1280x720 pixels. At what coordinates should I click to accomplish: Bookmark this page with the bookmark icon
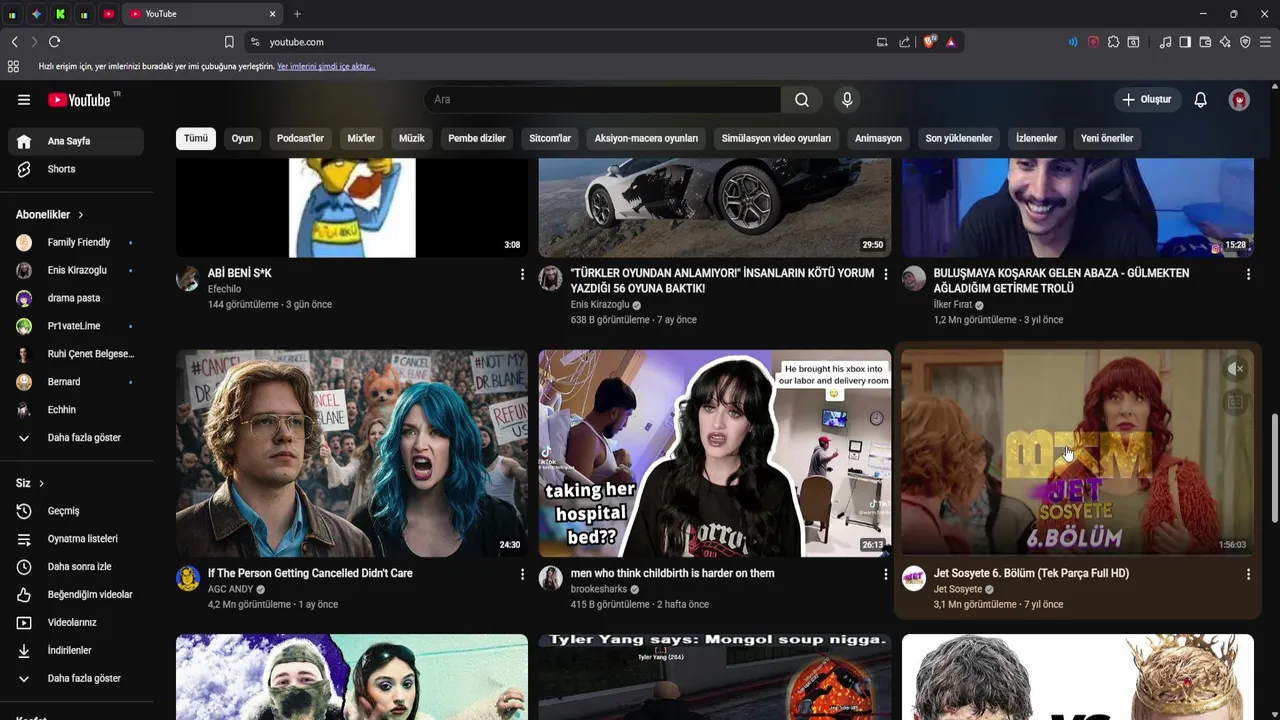point(229,42)
